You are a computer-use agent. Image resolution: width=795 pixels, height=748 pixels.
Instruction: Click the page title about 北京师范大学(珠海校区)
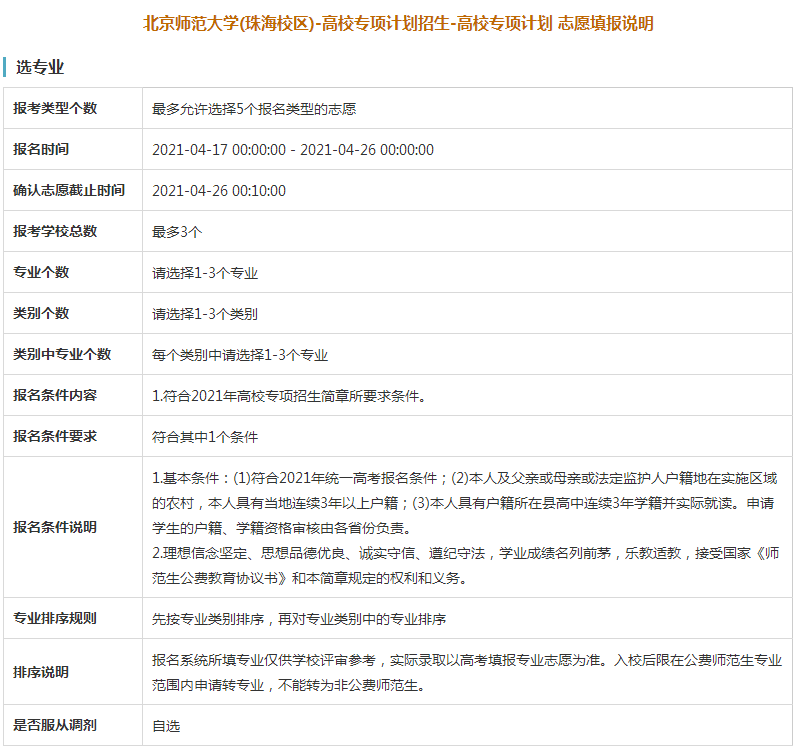(398, 23)
